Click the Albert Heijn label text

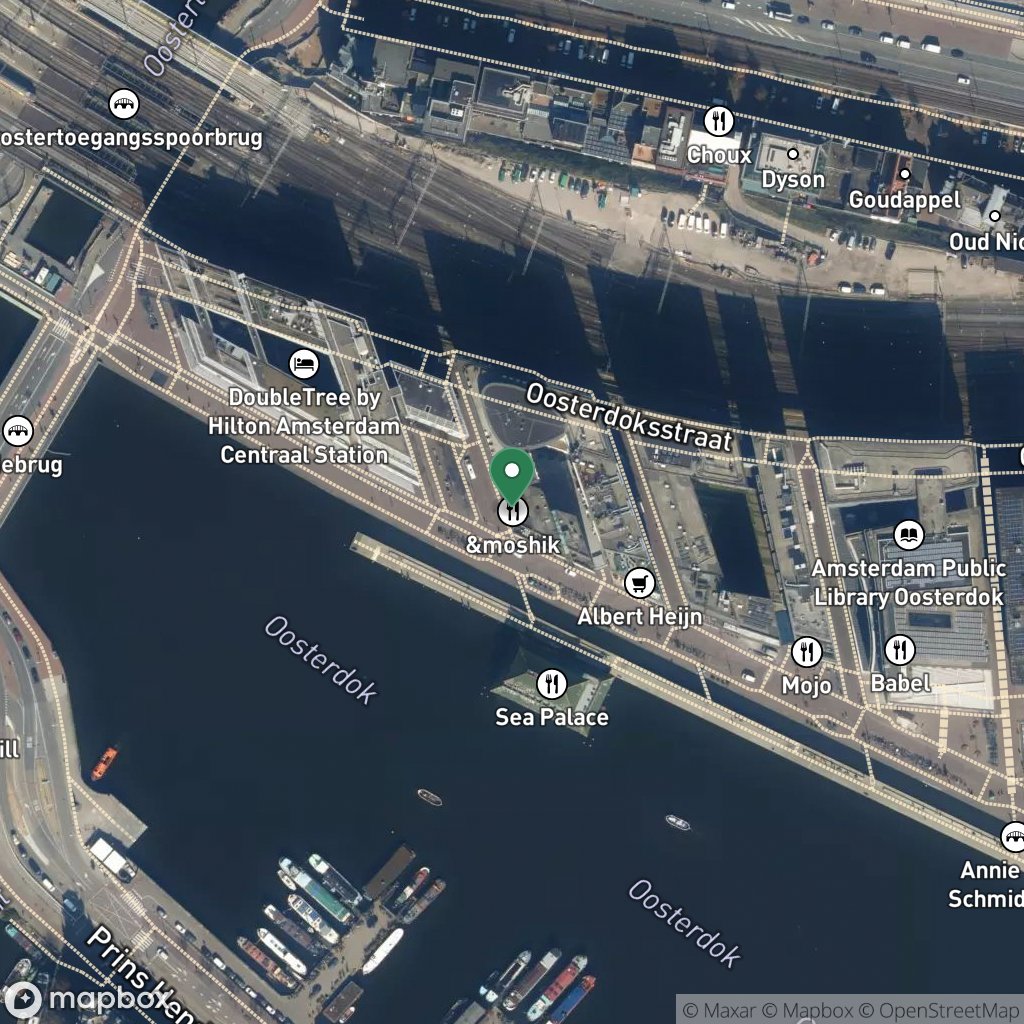[640, 616]
